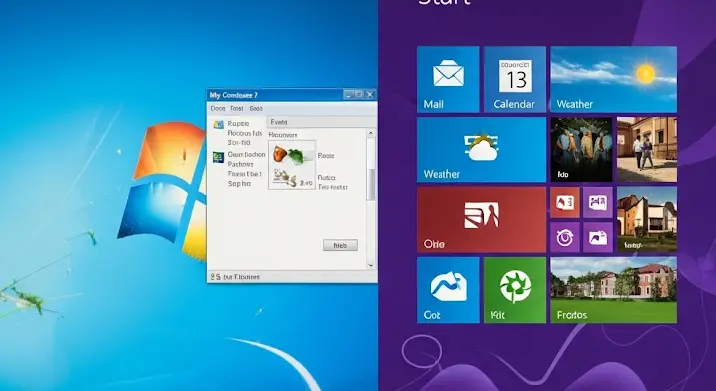Open the green Kit tile
This screenshot has height=391, width=716.
click(x=515, y=290)
